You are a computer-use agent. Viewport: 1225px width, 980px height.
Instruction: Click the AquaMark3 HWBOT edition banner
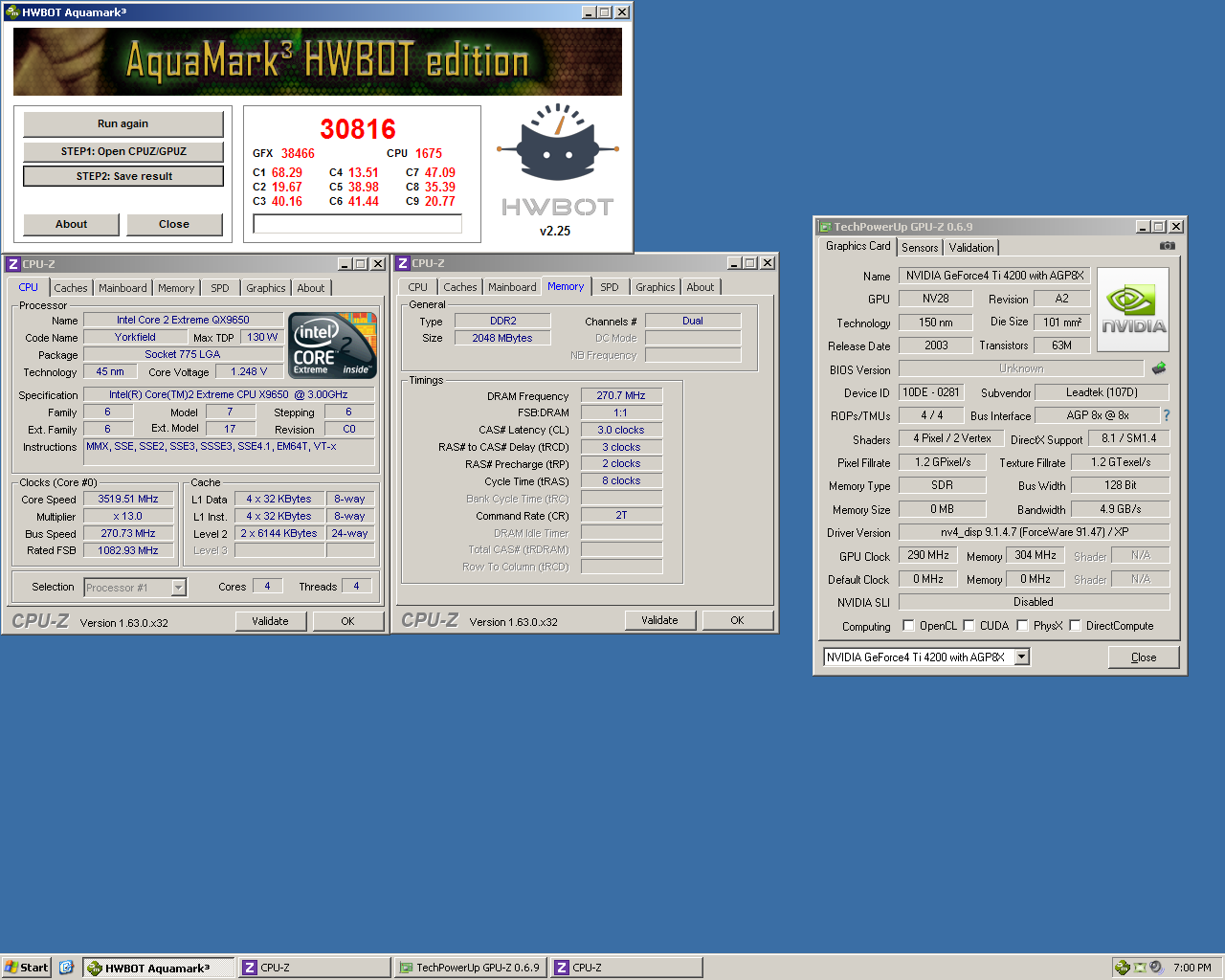click(x=318, y=61)
